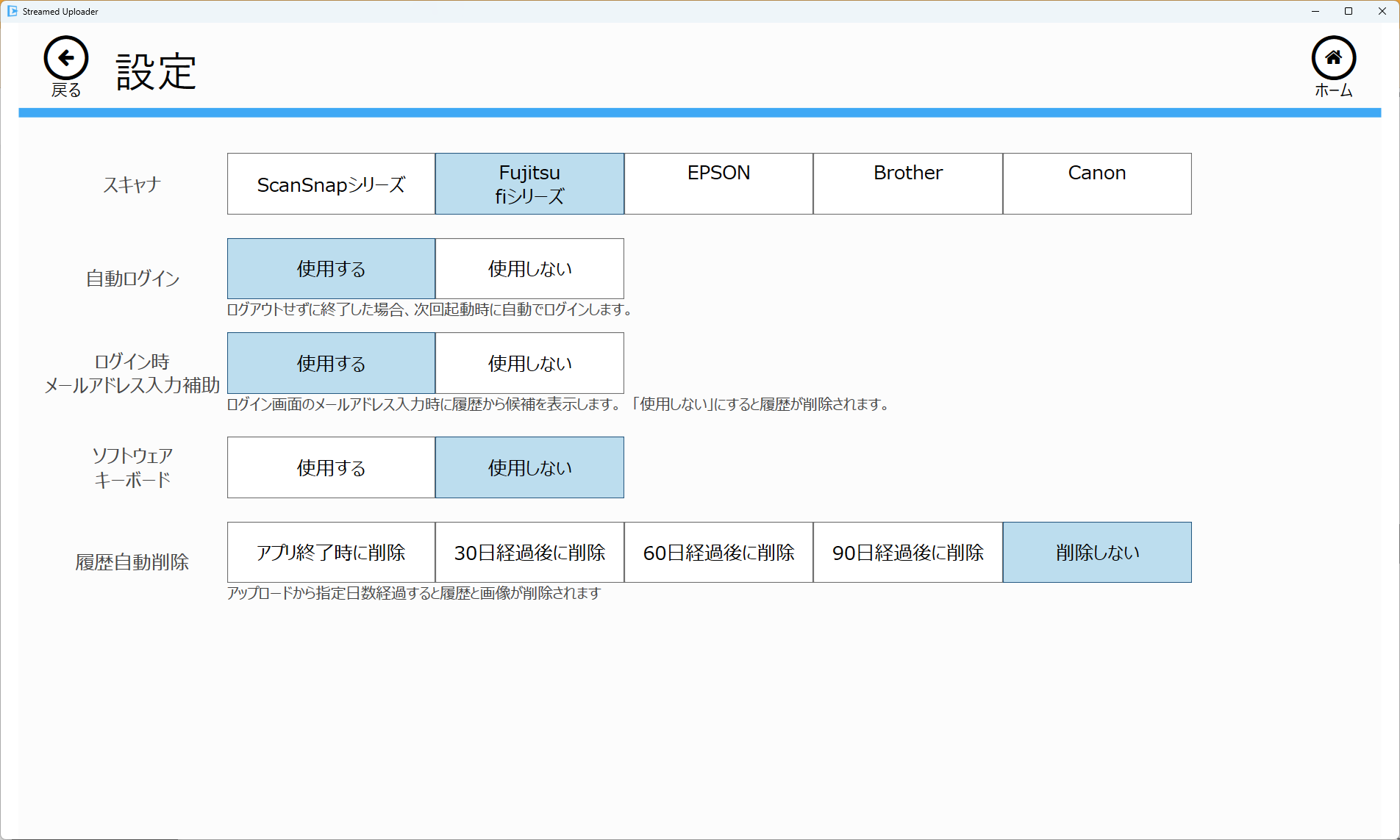Set history deletion to 60日経過後に削除

click(718, 553)
